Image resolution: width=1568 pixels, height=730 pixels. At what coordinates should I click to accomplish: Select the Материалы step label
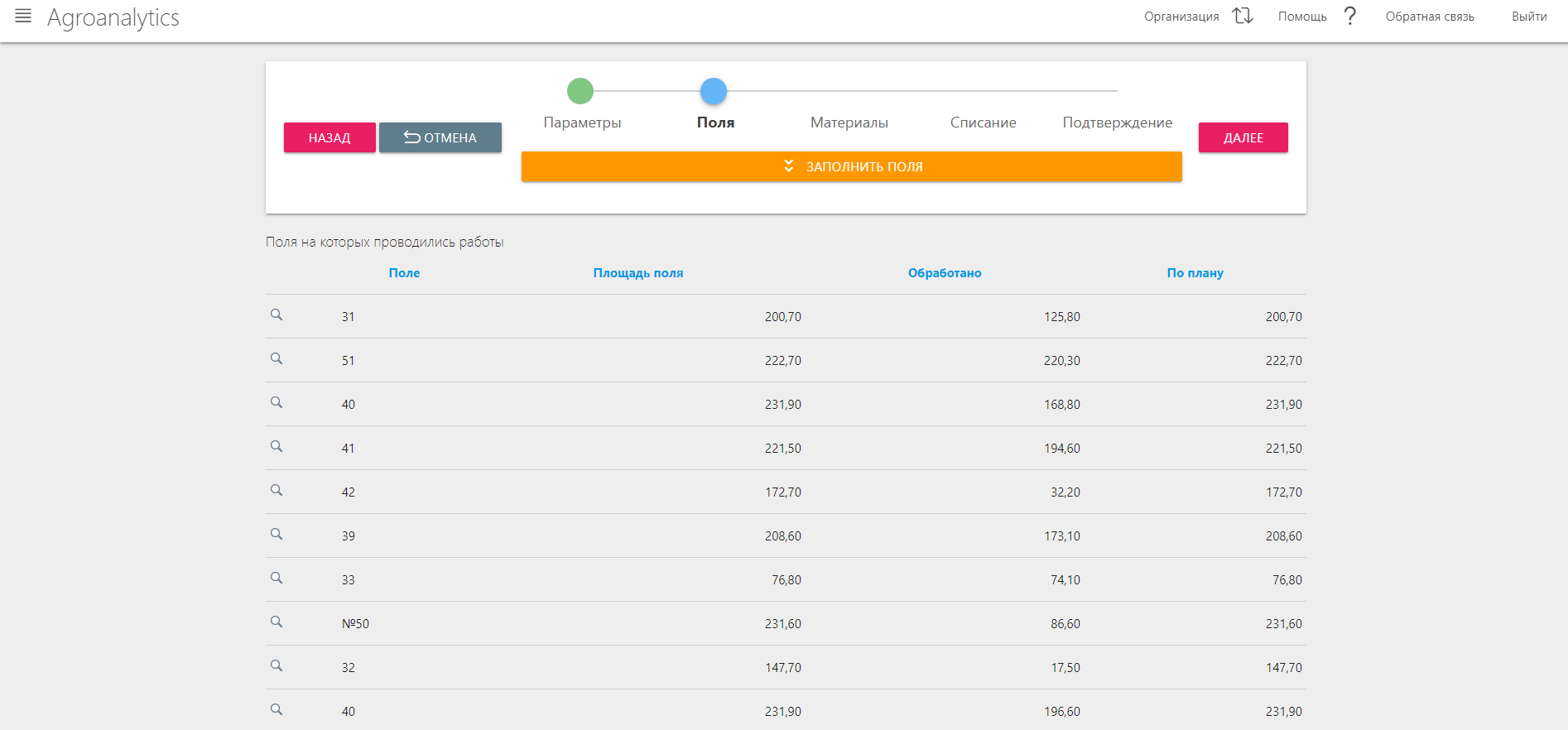849,122
